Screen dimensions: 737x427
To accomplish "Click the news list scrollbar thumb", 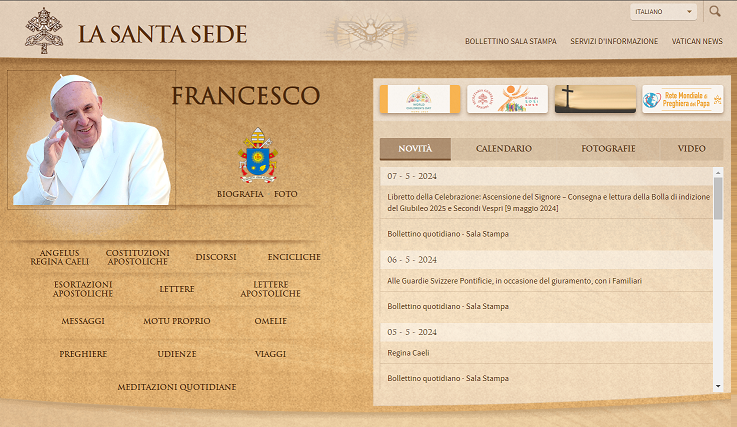I will [718, 198].
